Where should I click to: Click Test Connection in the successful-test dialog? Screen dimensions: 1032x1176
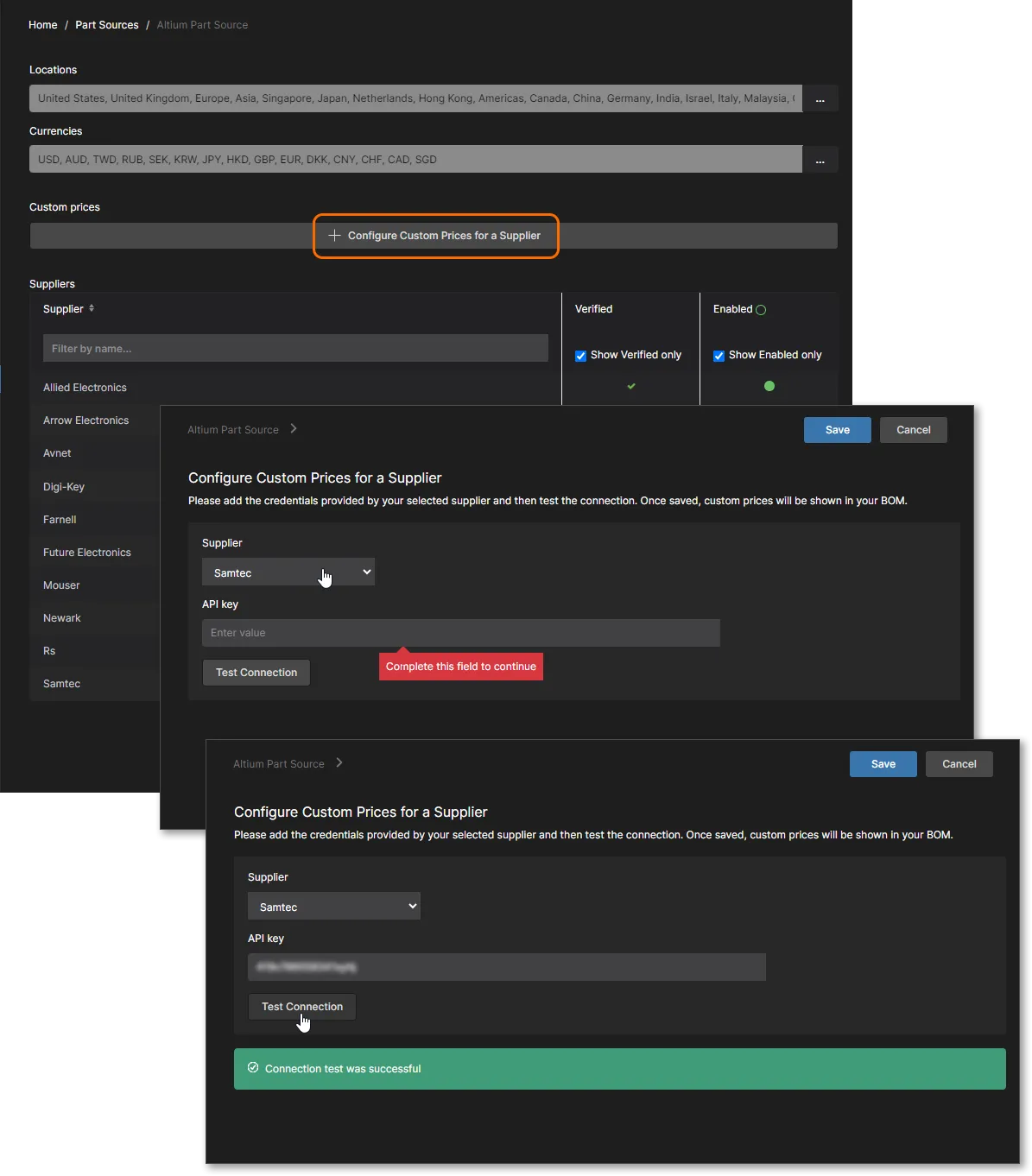[302, 1007]
